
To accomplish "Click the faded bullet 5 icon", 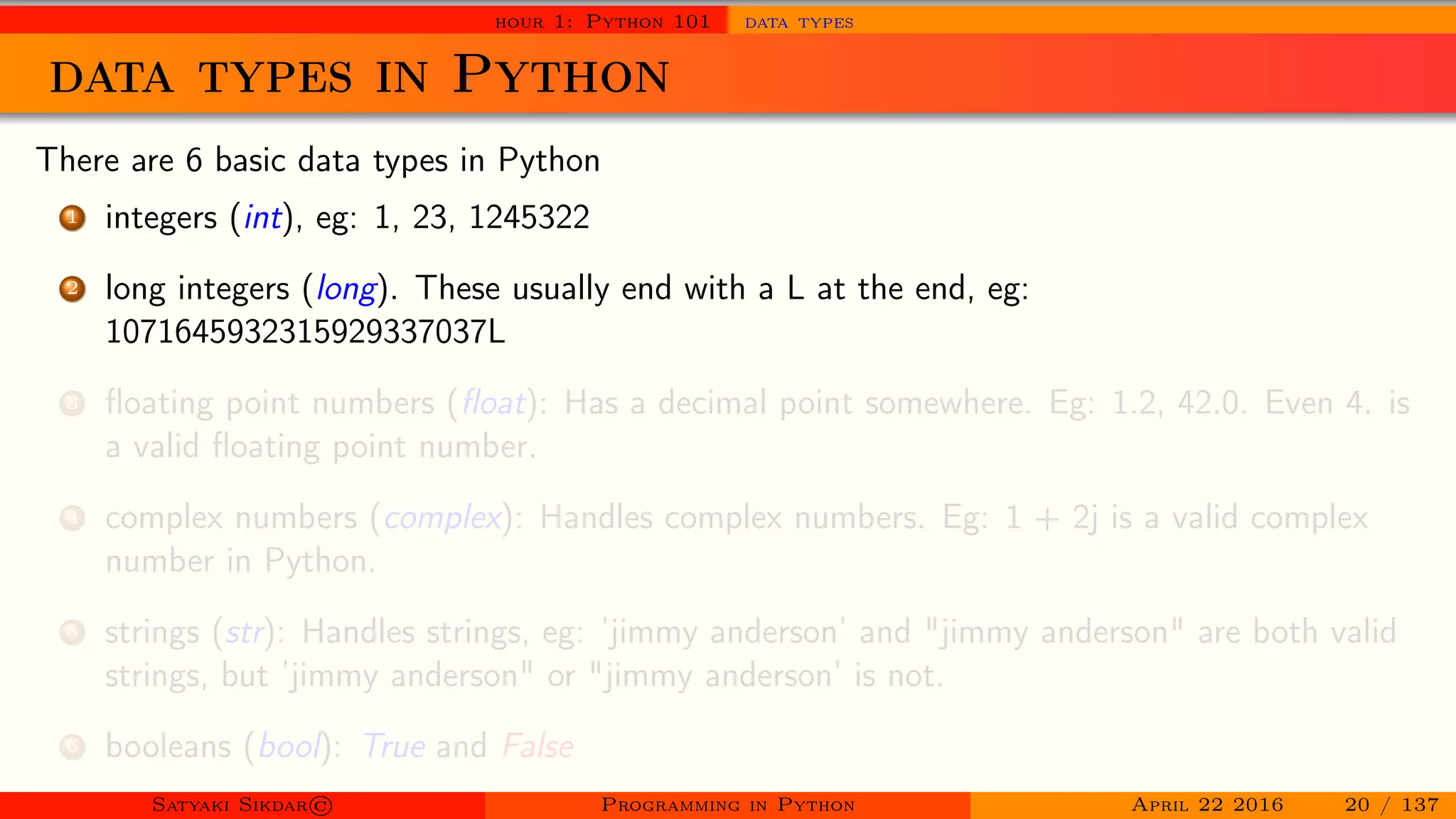I will point(73,633).
